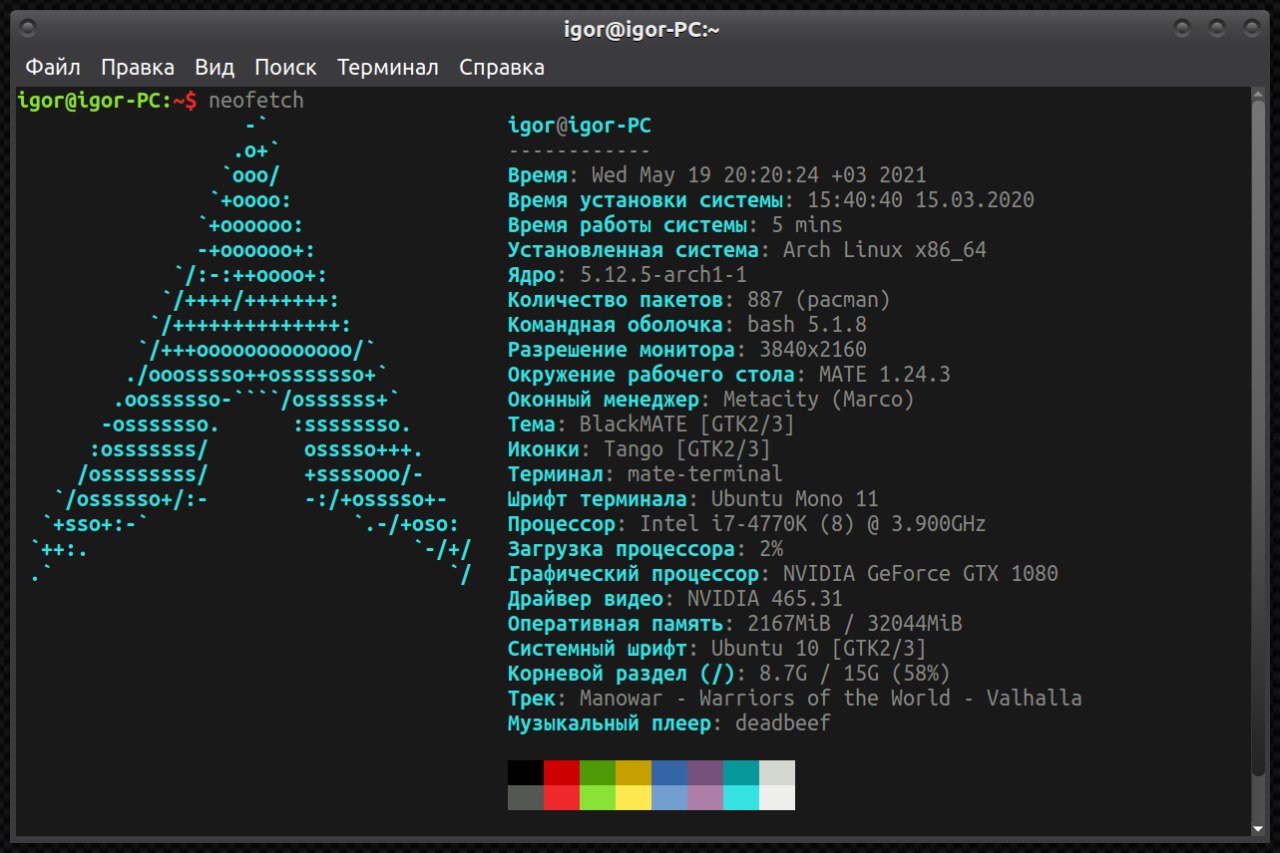The height and width of the screenshot is (853, 1280).
Task: Click the memory value '2167MiB / 32044MiB'
Action: coord(855,624)
